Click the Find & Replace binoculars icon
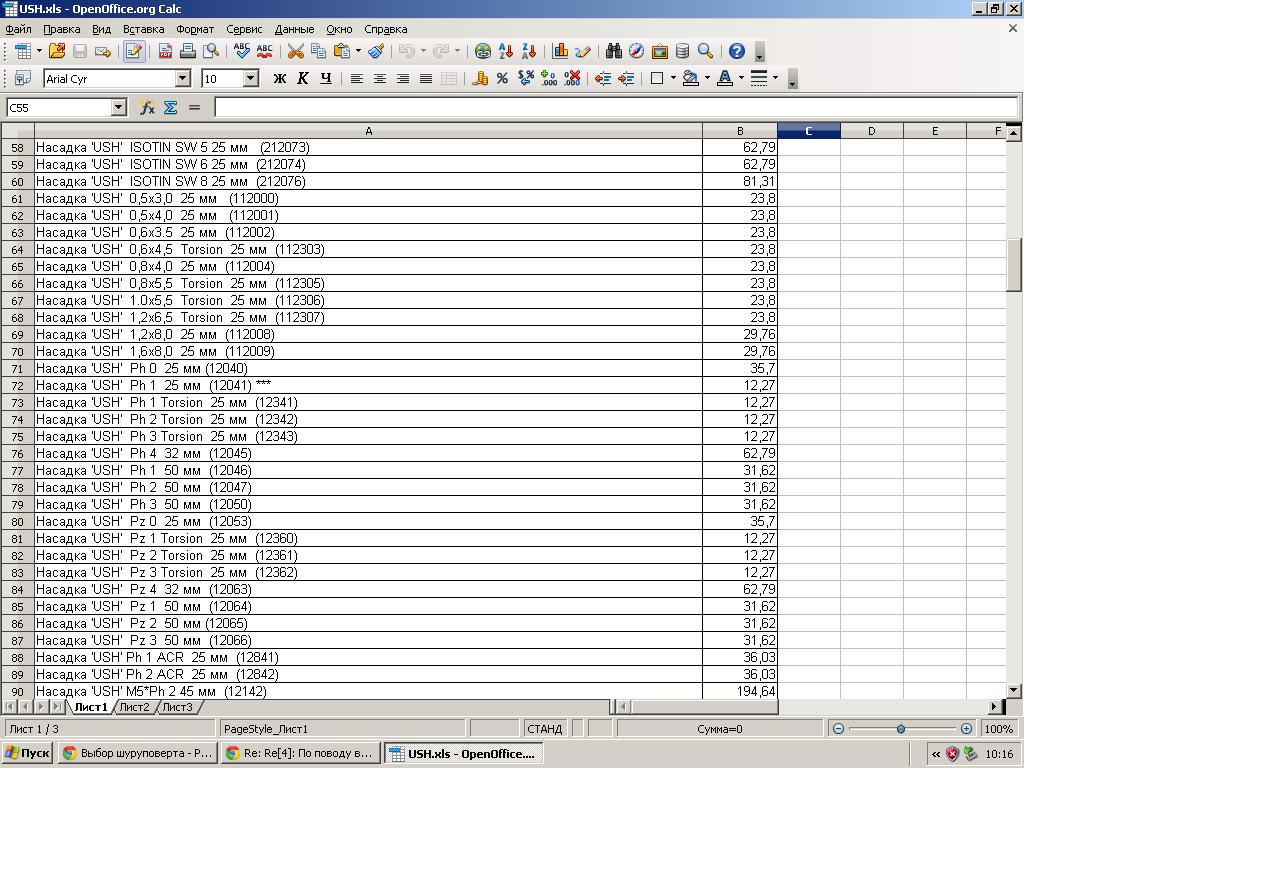The image size is (1275, 878). tap(613, 51)
